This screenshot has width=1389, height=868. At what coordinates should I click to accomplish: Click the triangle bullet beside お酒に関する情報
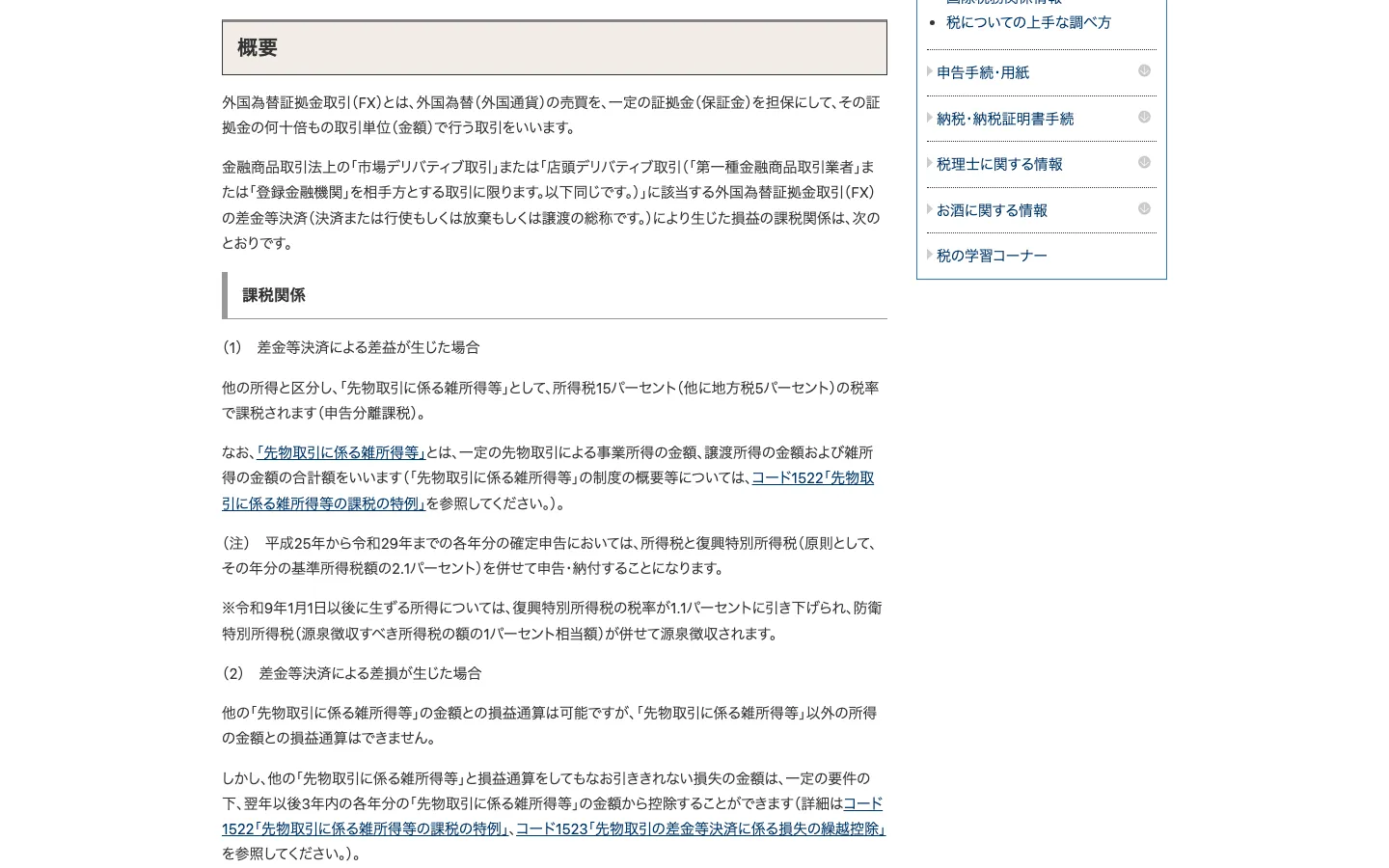tap(930, 209)
